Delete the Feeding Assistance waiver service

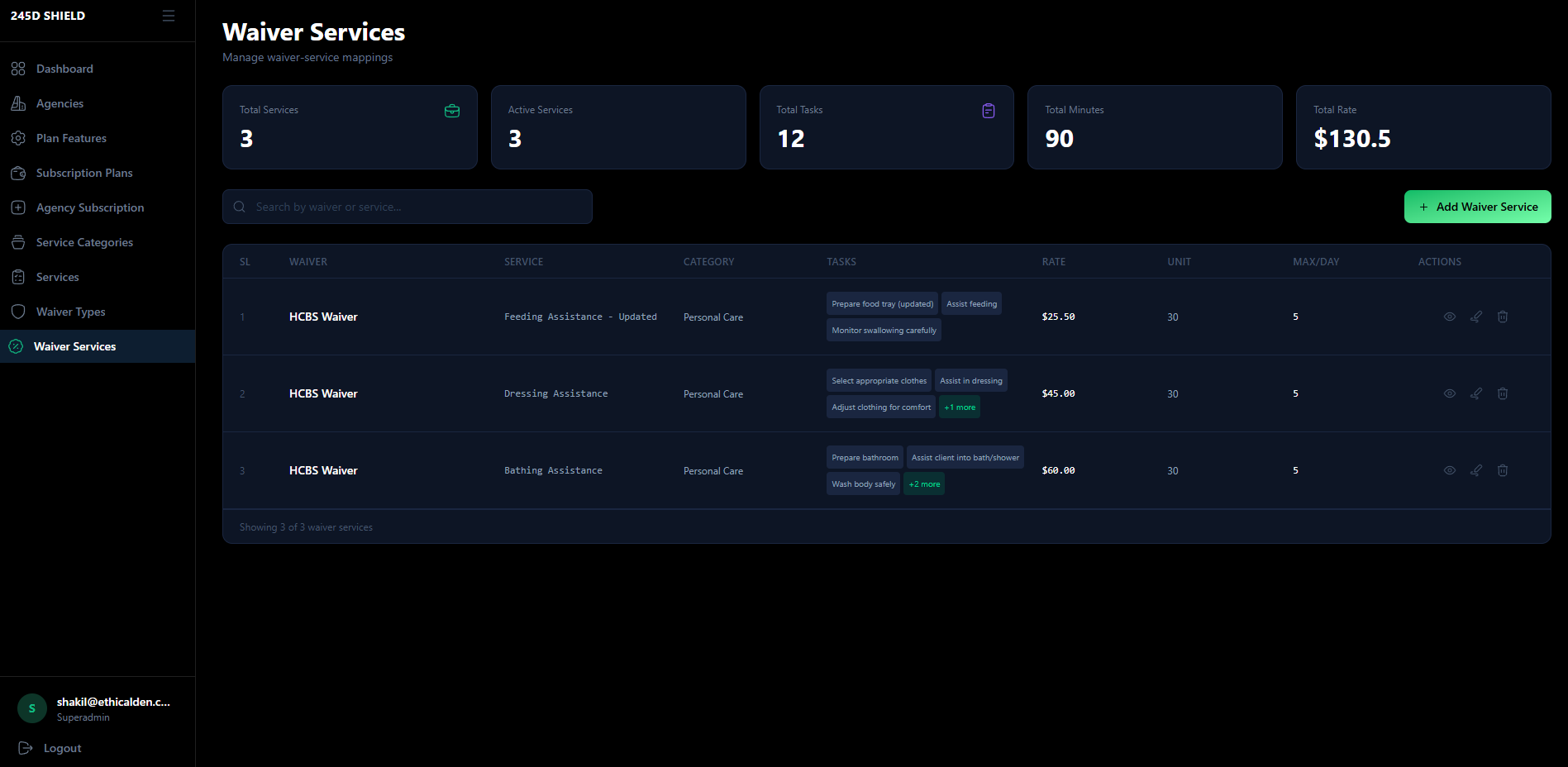point(1503,317)
